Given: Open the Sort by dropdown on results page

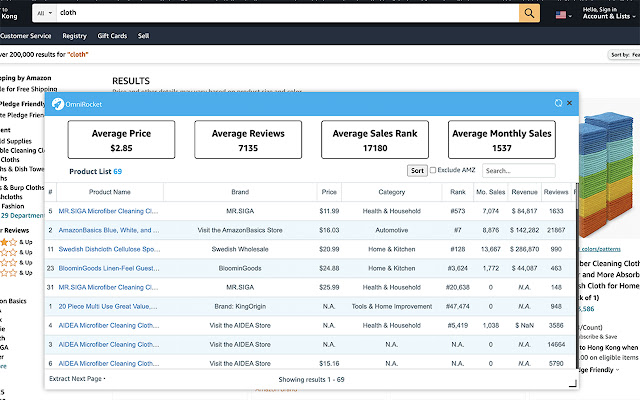Looking at the screenshot, I should click(624, 55).
